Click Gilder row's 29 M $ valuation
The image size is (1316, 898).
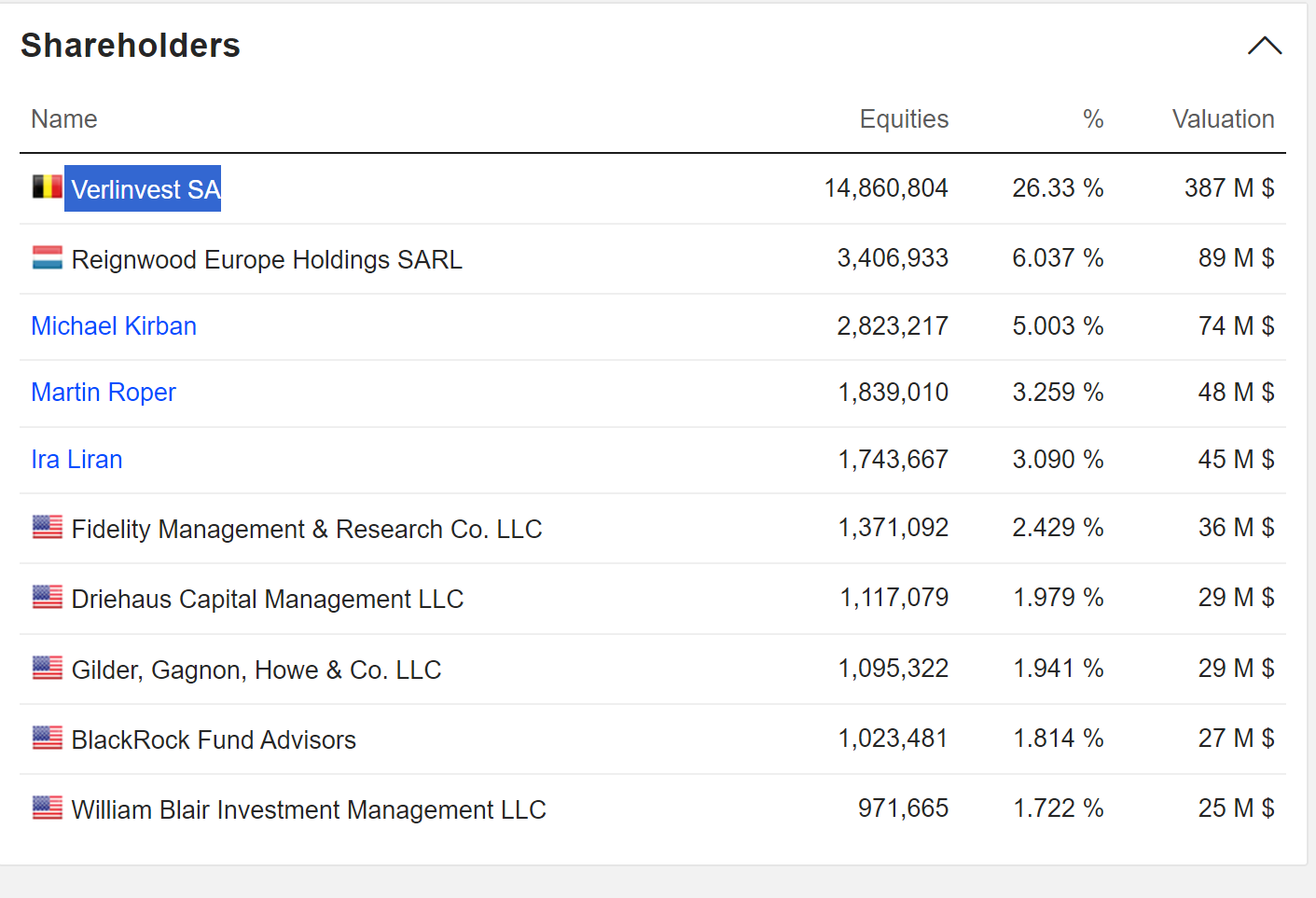[x=1237, y=668]
